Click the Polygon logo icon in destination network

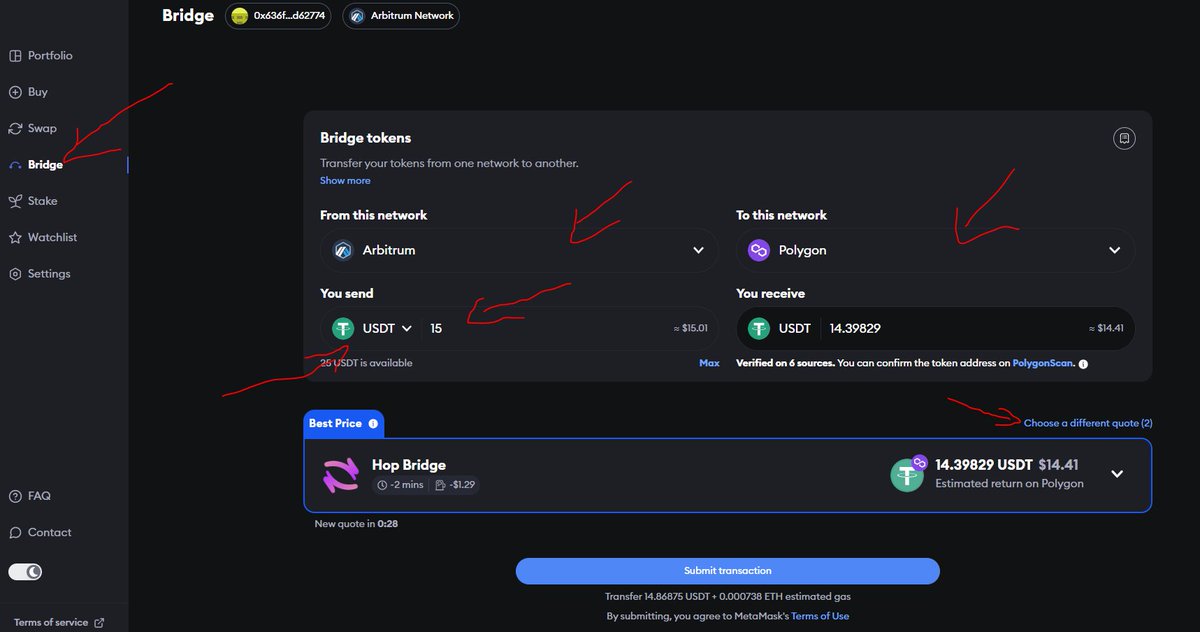759,250
